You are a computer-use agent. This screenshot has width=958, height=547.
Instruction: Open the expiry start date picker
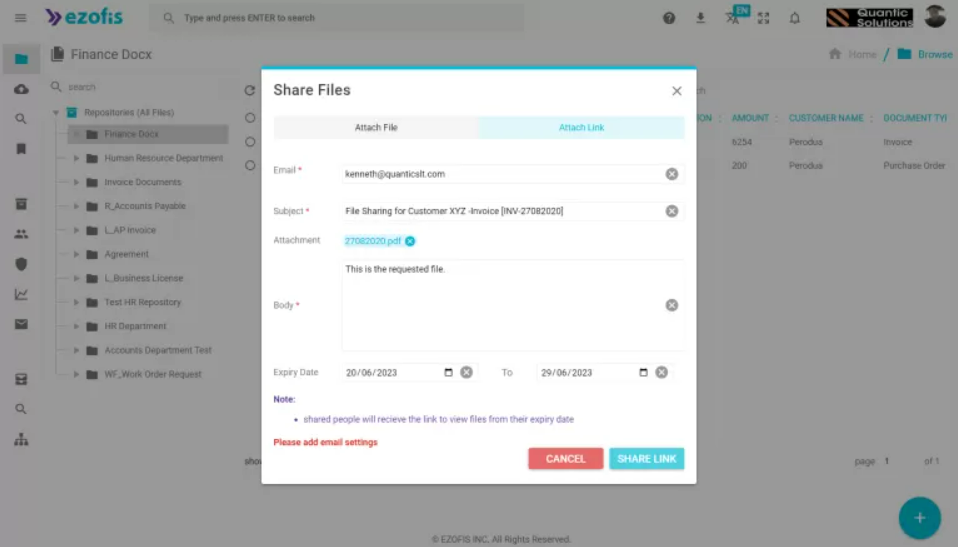pyautogui.click(x=448, y=372)
